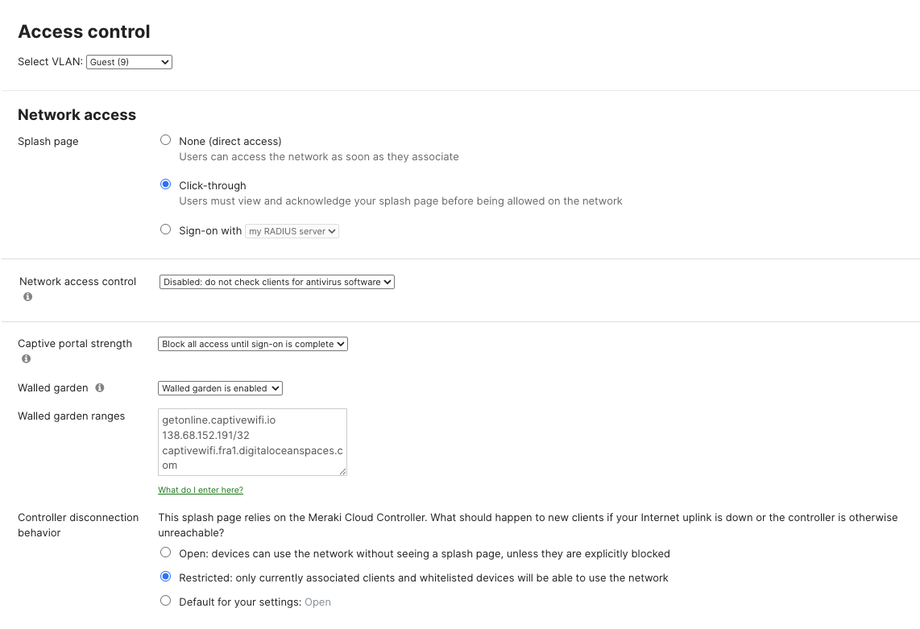Click info icon under Network access control
The image size is (920, 629).
coord(28,297)
